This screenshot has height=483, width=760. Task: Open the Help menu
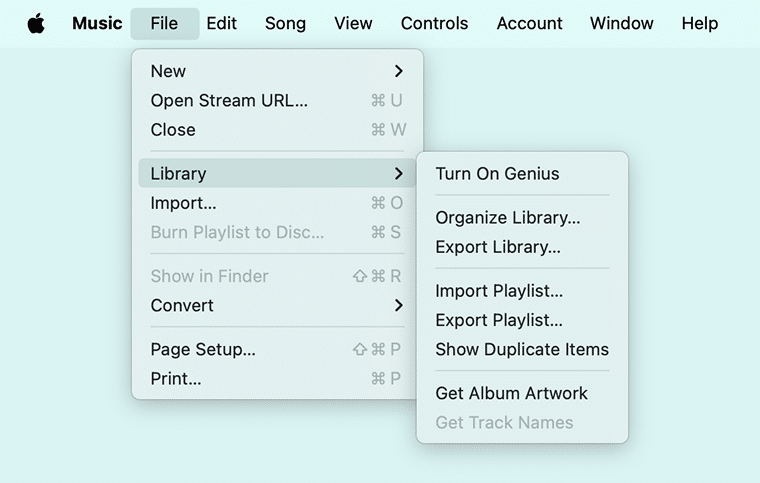[x=700, y=23]
